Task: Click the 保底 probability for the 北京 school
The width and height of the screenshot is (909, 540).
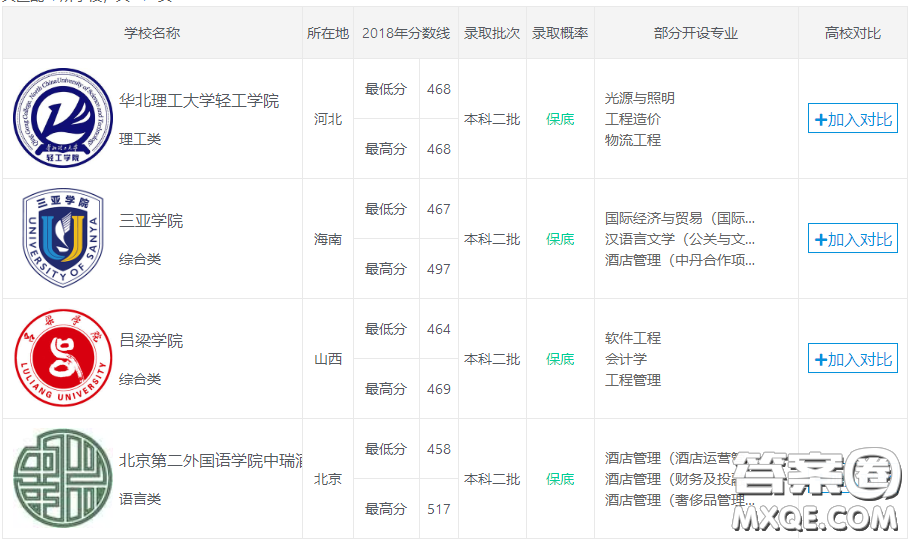Action: point(560,479)
